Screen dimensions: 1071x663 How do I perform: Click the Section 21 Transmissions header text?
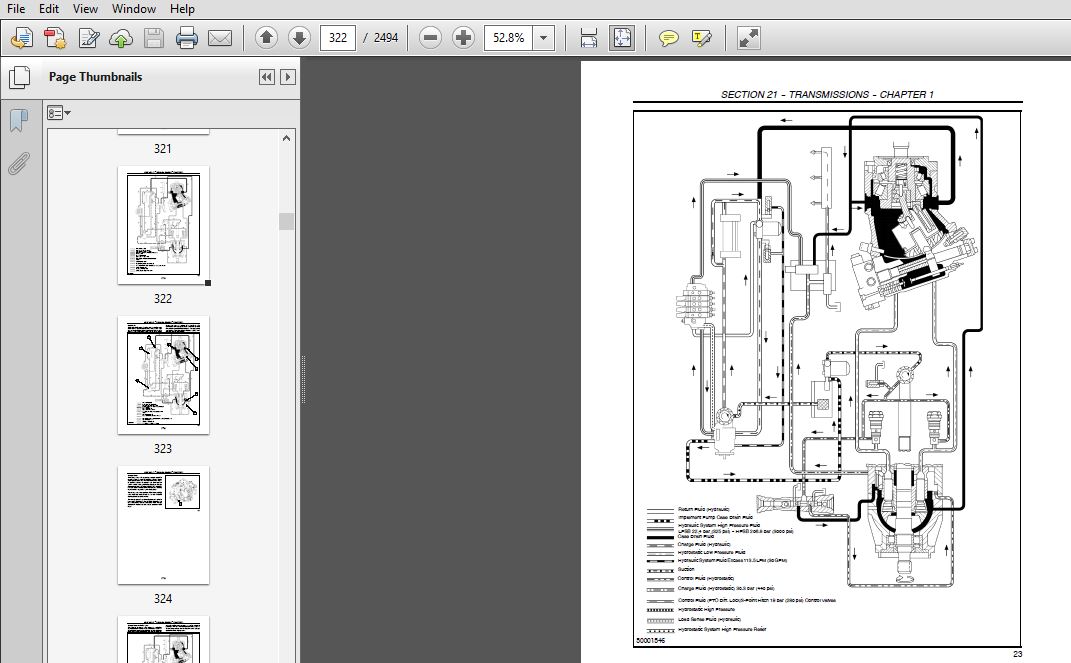point(827,95)
